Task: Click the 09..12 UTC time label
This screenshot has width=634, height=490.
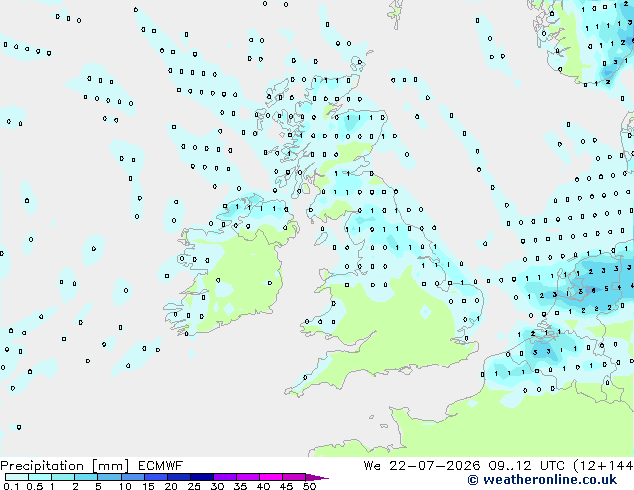Action: point(526,466)
